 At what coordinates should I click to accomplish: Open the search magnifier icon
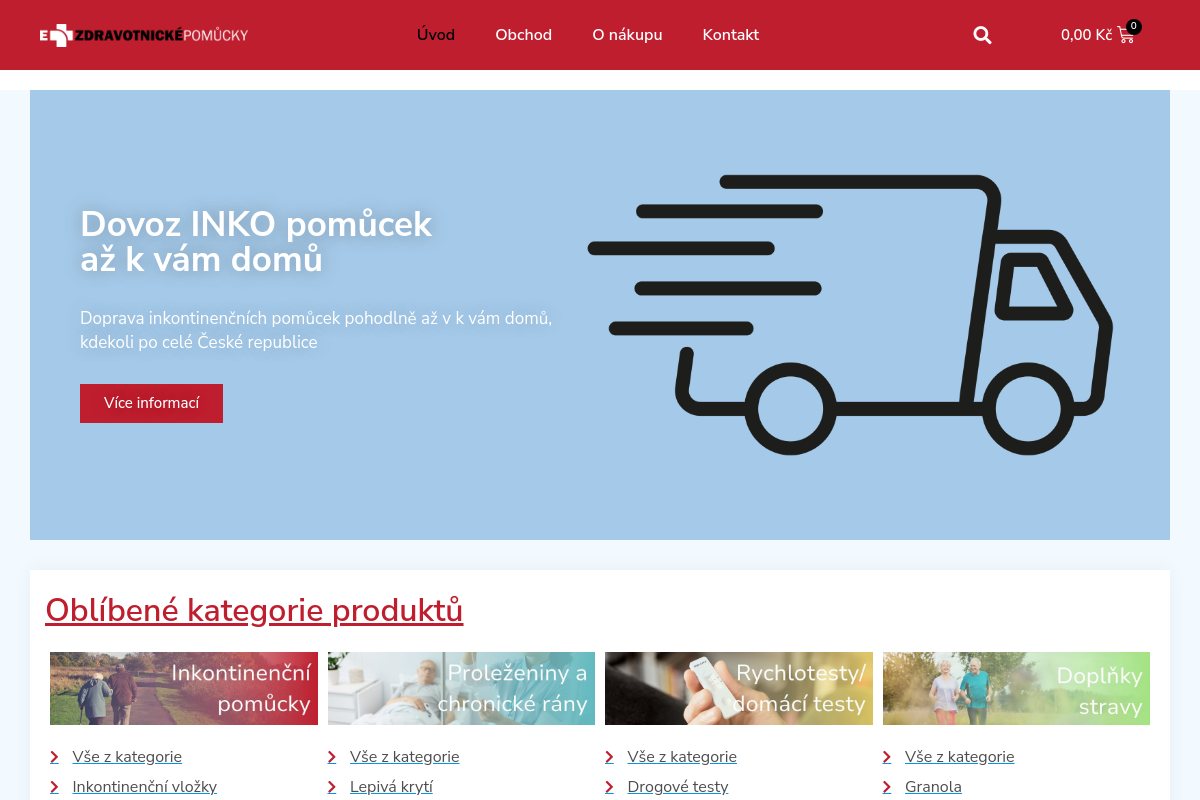pos(982,35)
